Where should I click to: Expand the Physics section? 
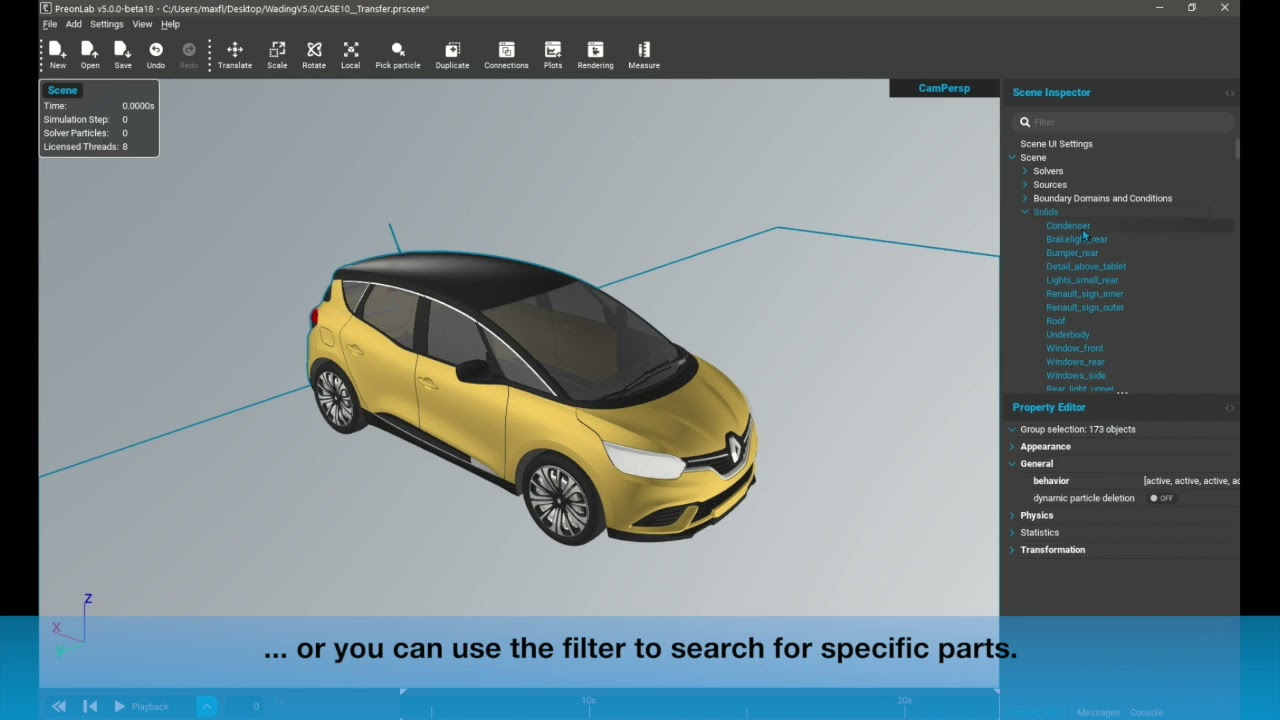point(1012,516)
